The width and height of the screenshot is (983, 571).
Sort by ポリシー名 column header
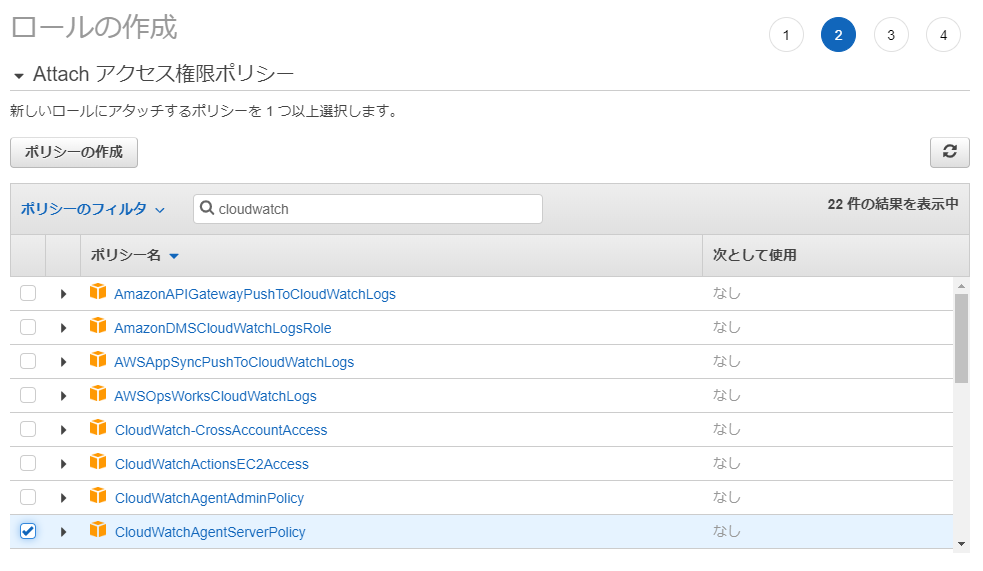(x=134, y=255)
